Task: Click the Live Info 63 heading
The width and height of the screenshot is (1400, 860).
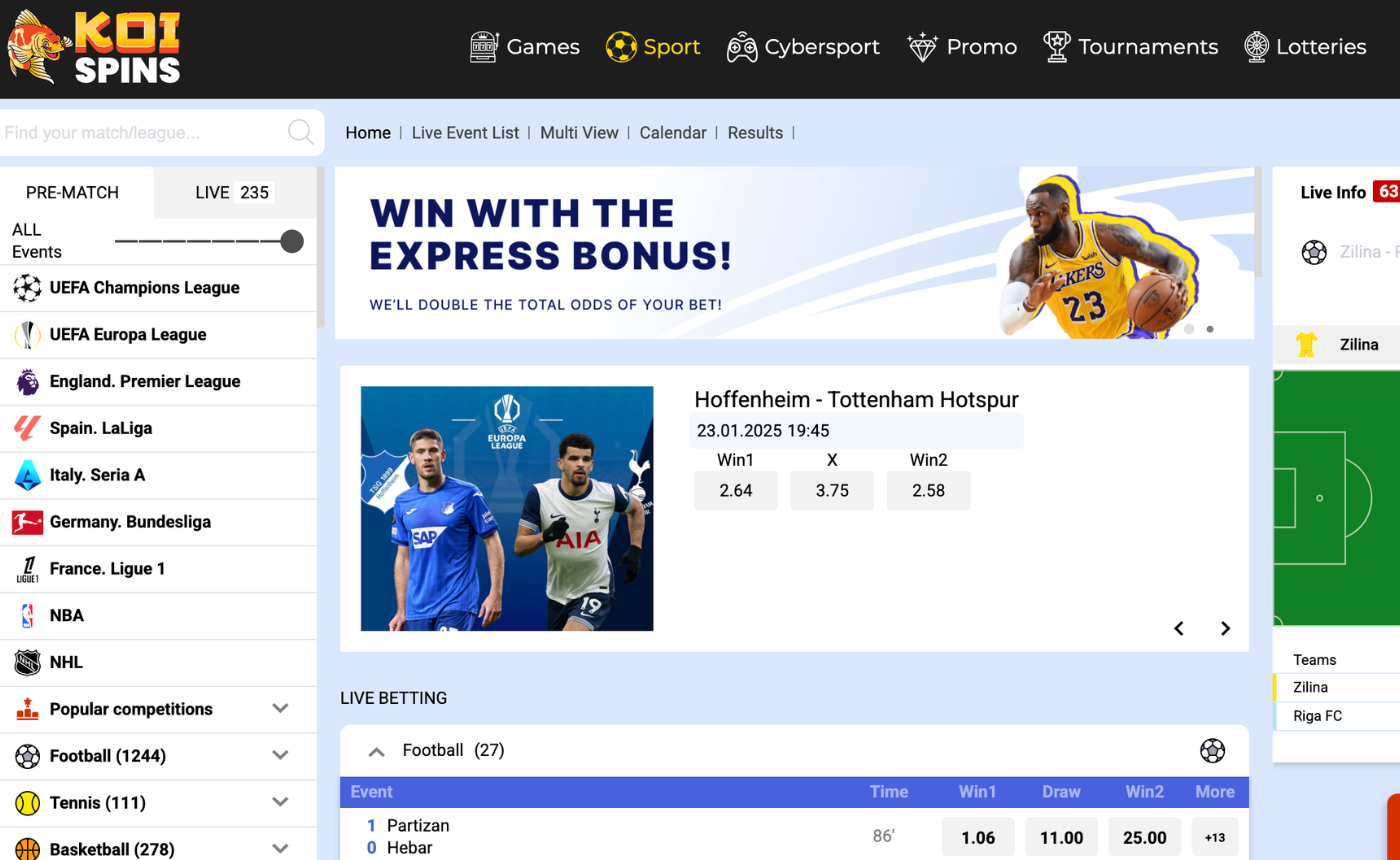Action: point(1349,192)
